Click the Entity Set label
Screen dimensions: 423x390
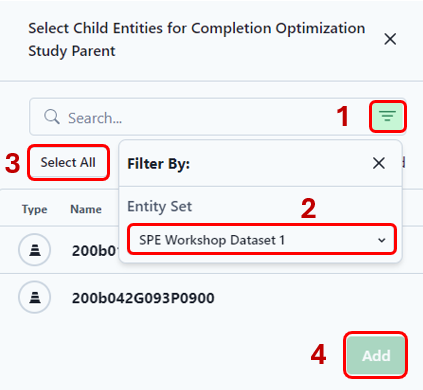(160, 207)
